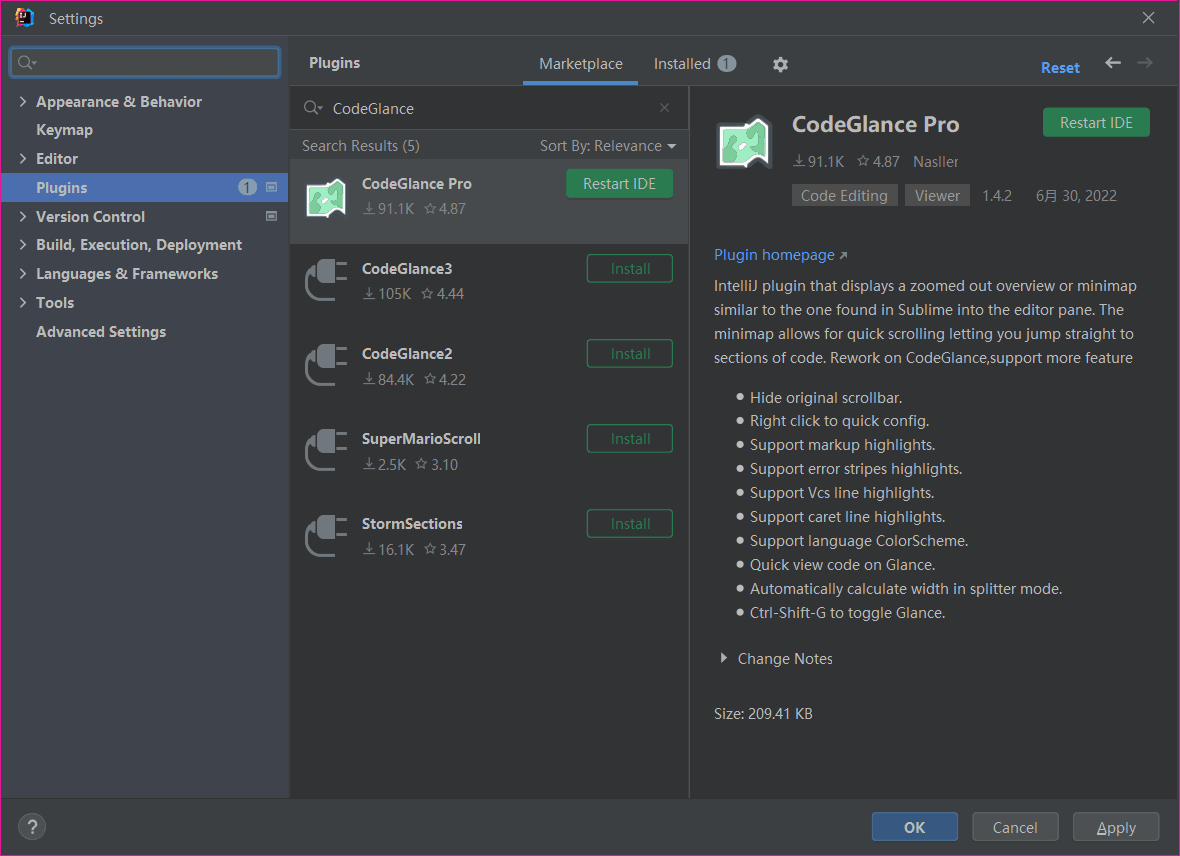Go forward with the right arrow
The image size is (1180, 856).
click(1145, 63)
